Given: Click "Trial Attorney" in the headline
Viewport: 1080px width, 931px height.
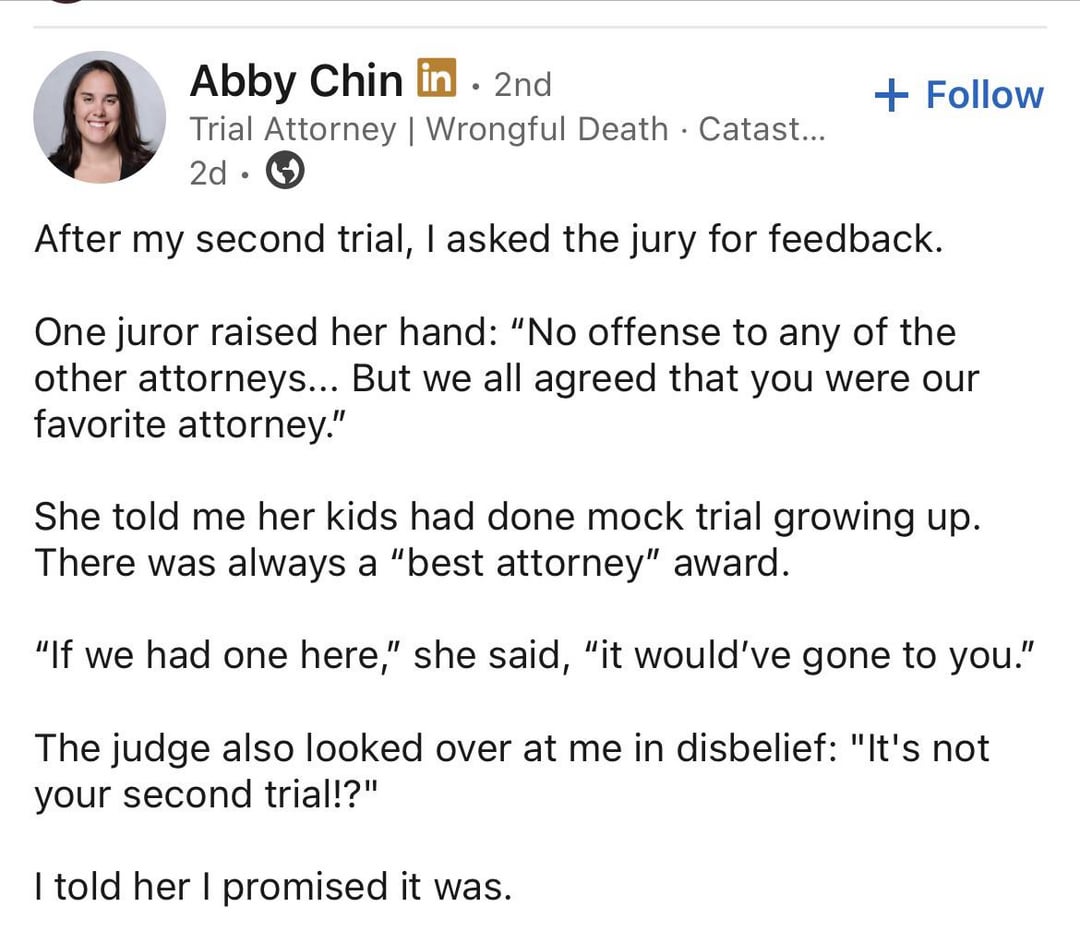Looking at the screenshot, I should point(292,129).
